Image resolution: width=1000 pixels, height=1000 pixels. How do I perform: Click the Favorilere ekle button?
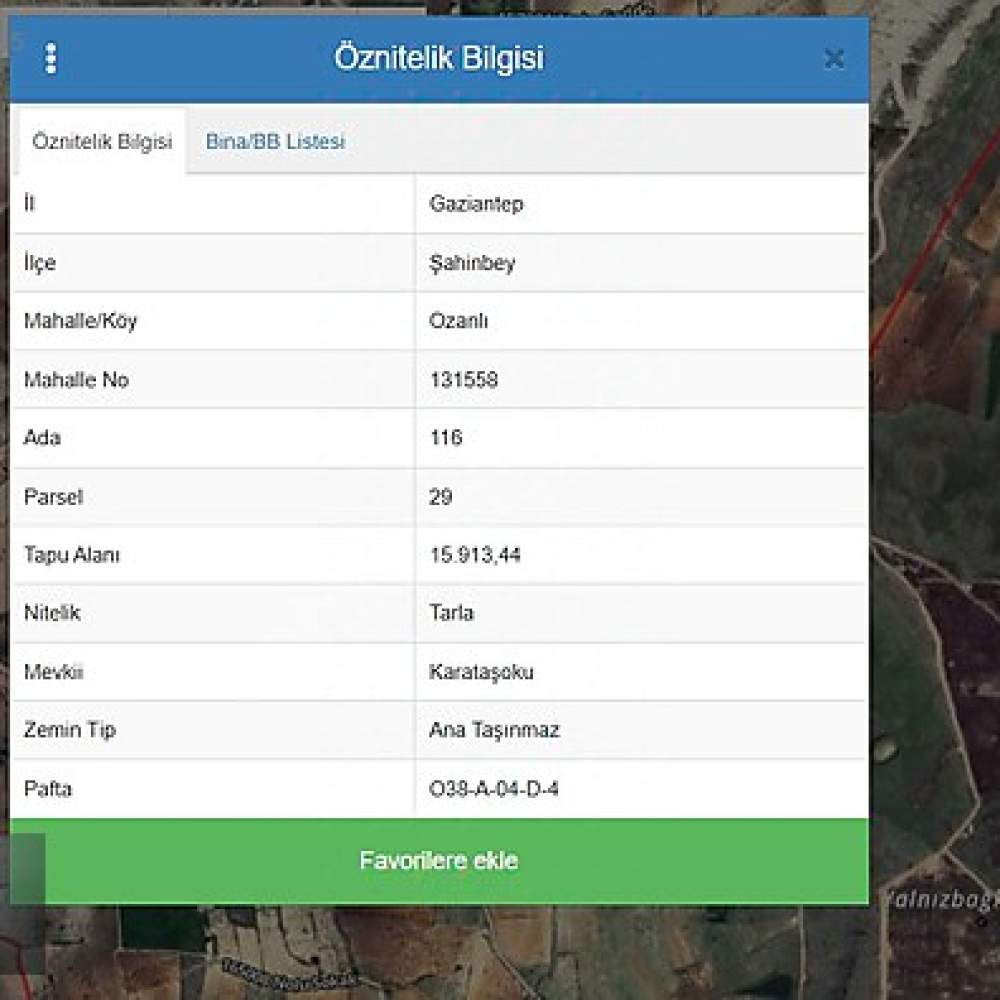(439, 860)
